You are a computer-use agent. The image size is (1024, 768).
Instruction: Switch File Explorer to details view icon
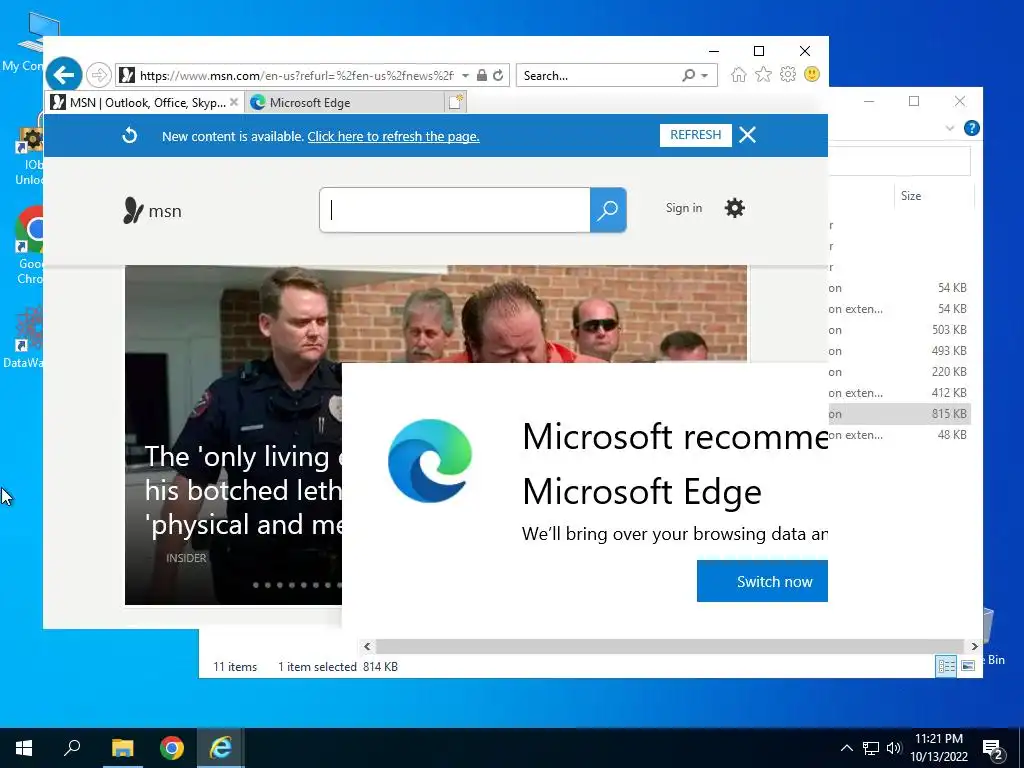point(946,665)
